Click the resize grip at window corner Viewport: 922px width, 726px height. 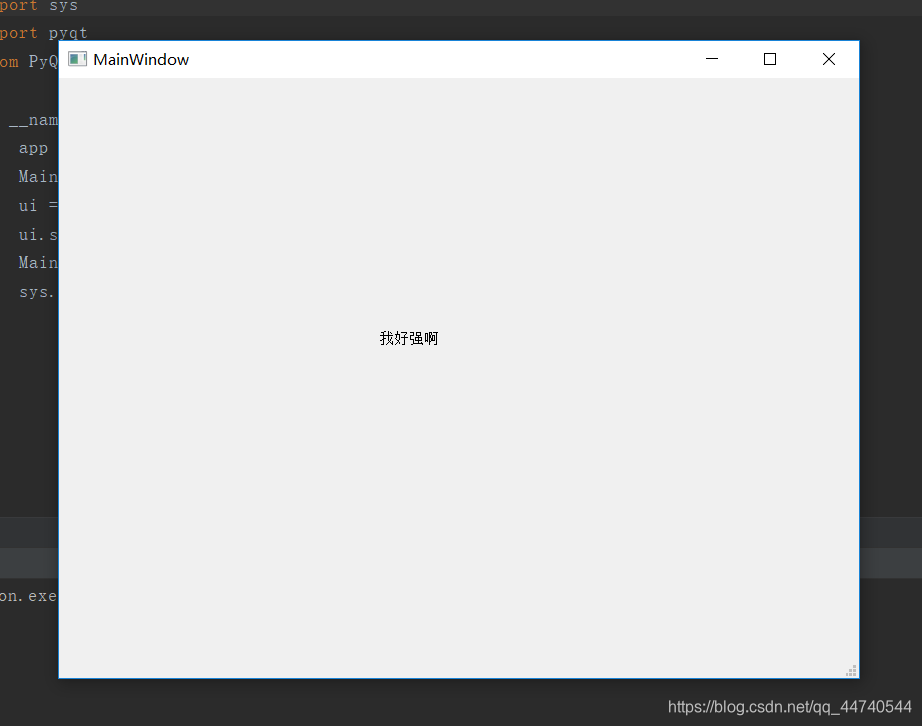coord(851,669)
